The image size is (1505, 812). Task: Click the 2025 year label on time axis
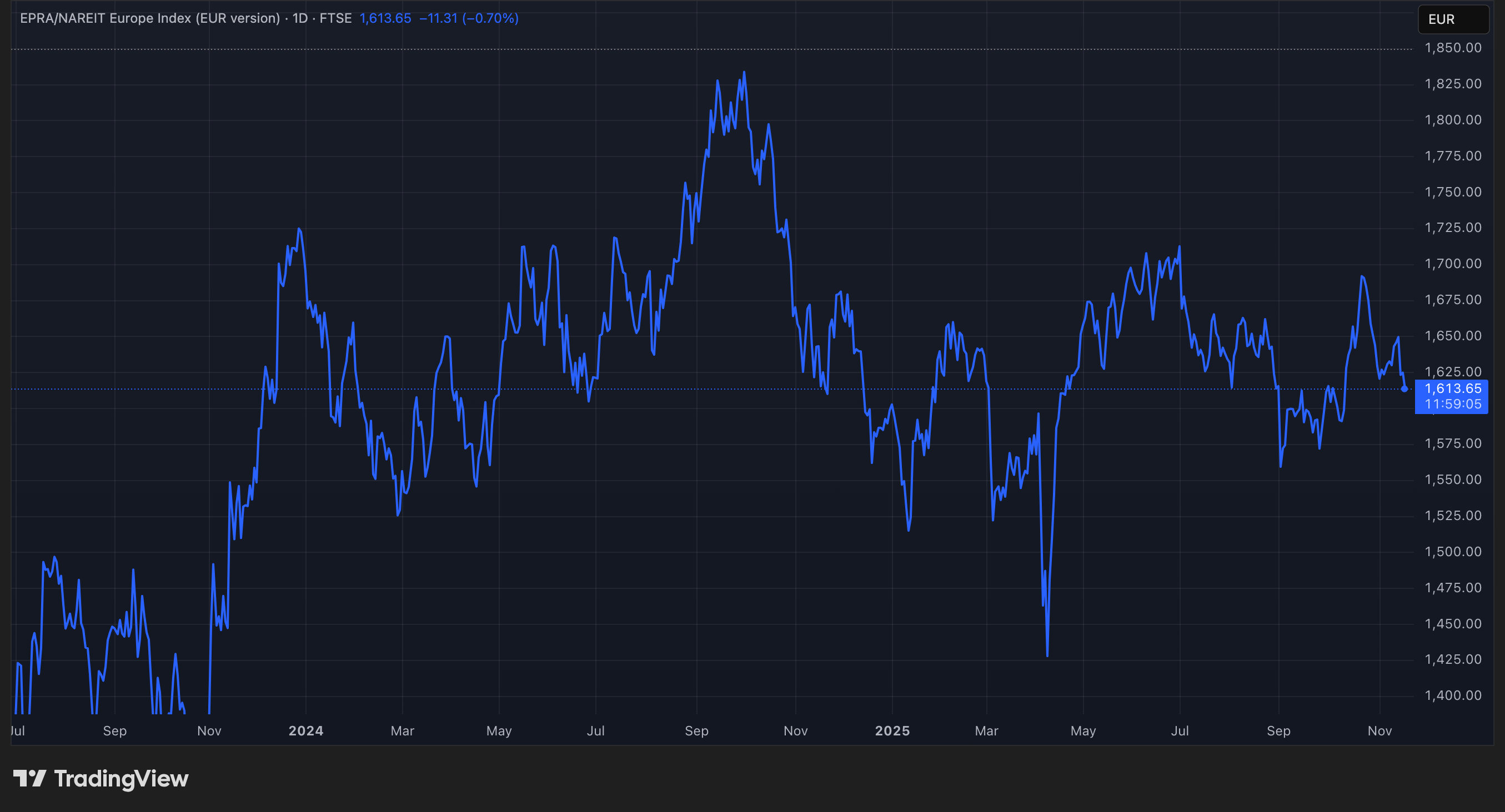pyautogui.click(x=891, y=730)
